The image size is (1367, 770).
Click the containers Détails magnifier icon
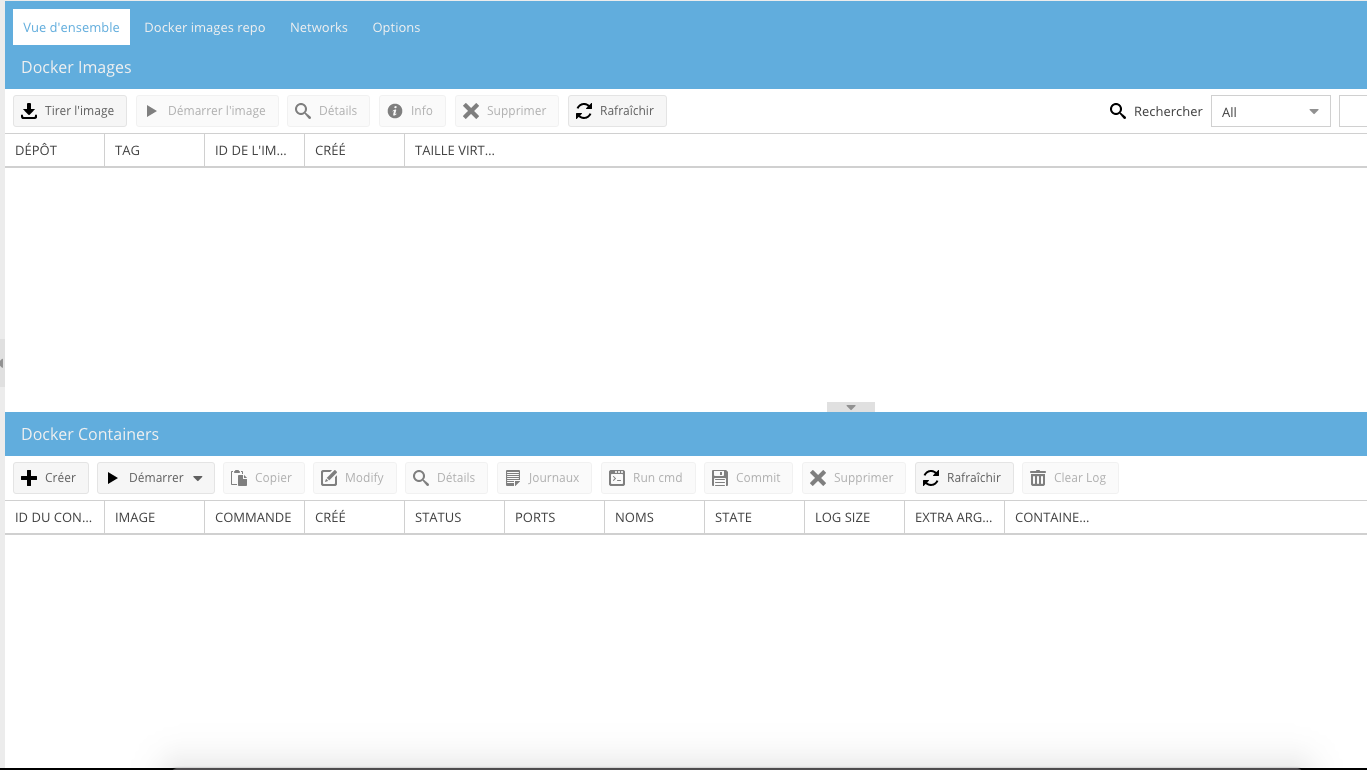pyautogui.click(x=421, y=478)
